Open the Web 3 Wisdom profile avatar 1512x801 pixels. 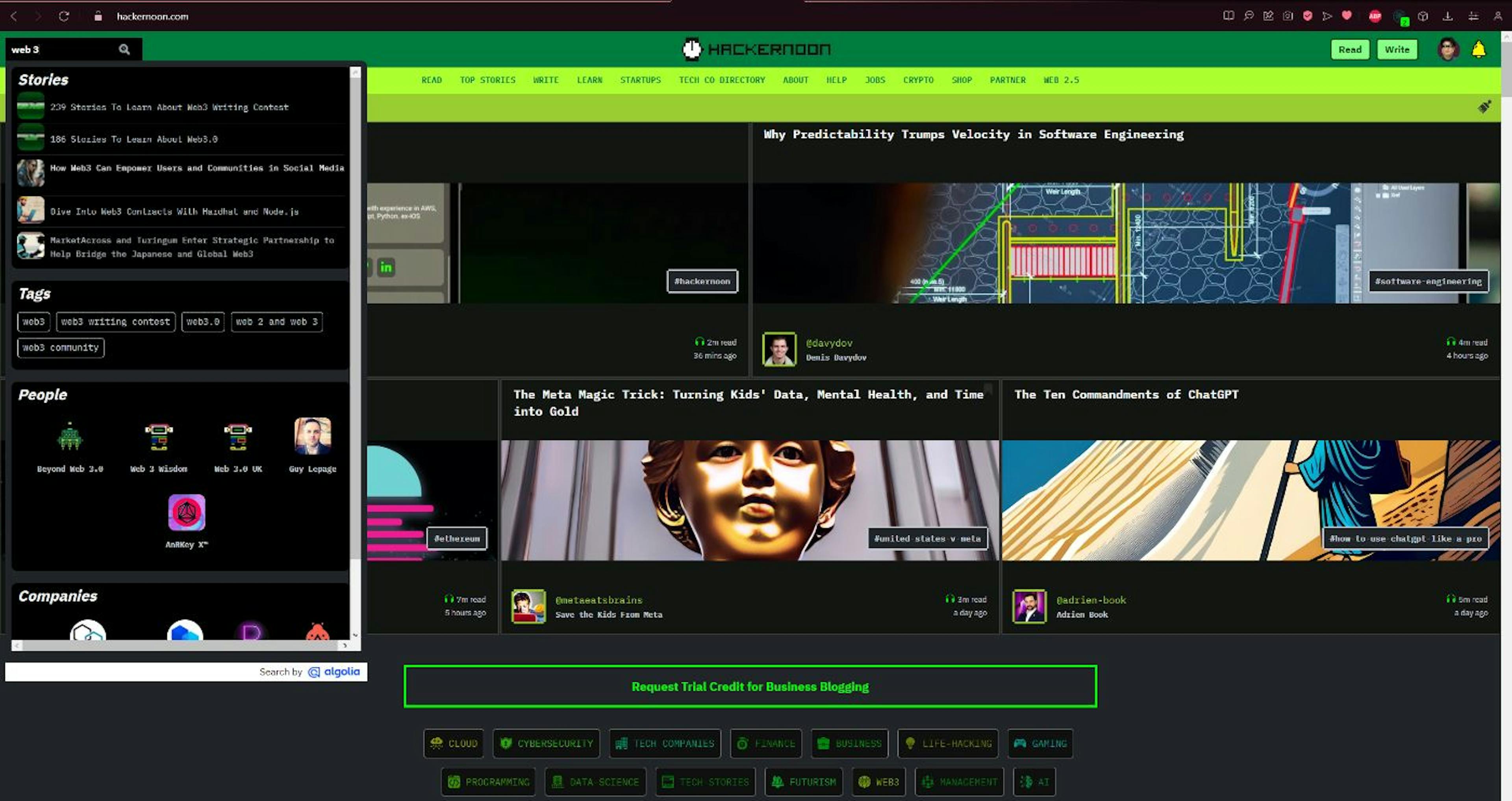(x=158, y=437)
